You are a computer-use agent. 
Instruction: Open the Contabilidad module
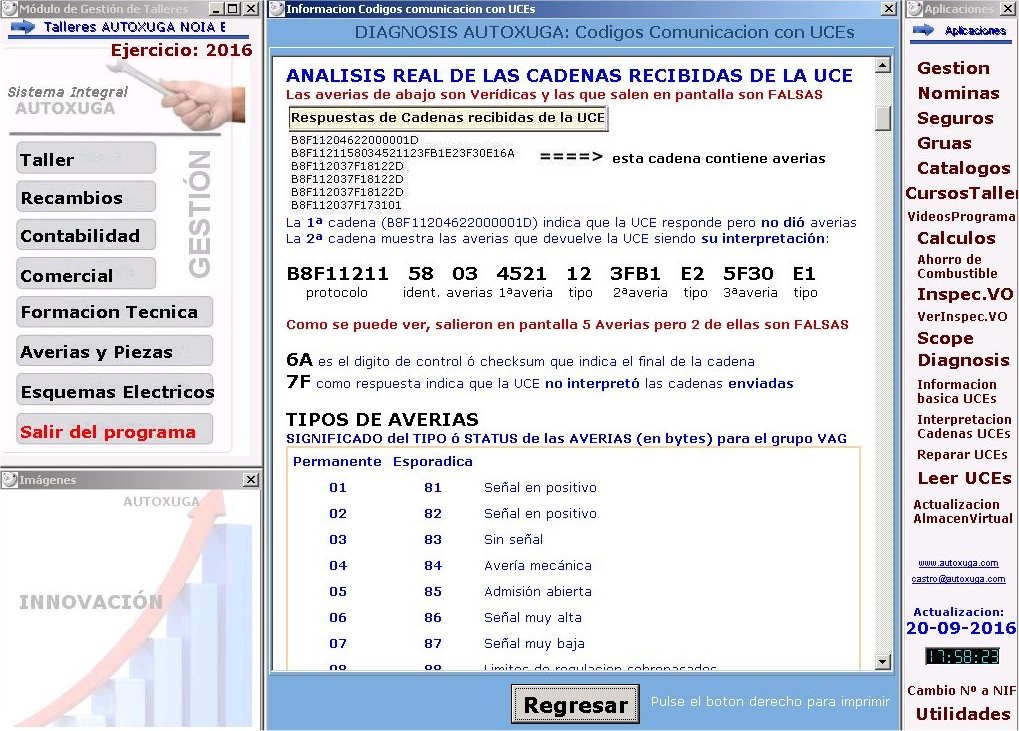[86, 236]
